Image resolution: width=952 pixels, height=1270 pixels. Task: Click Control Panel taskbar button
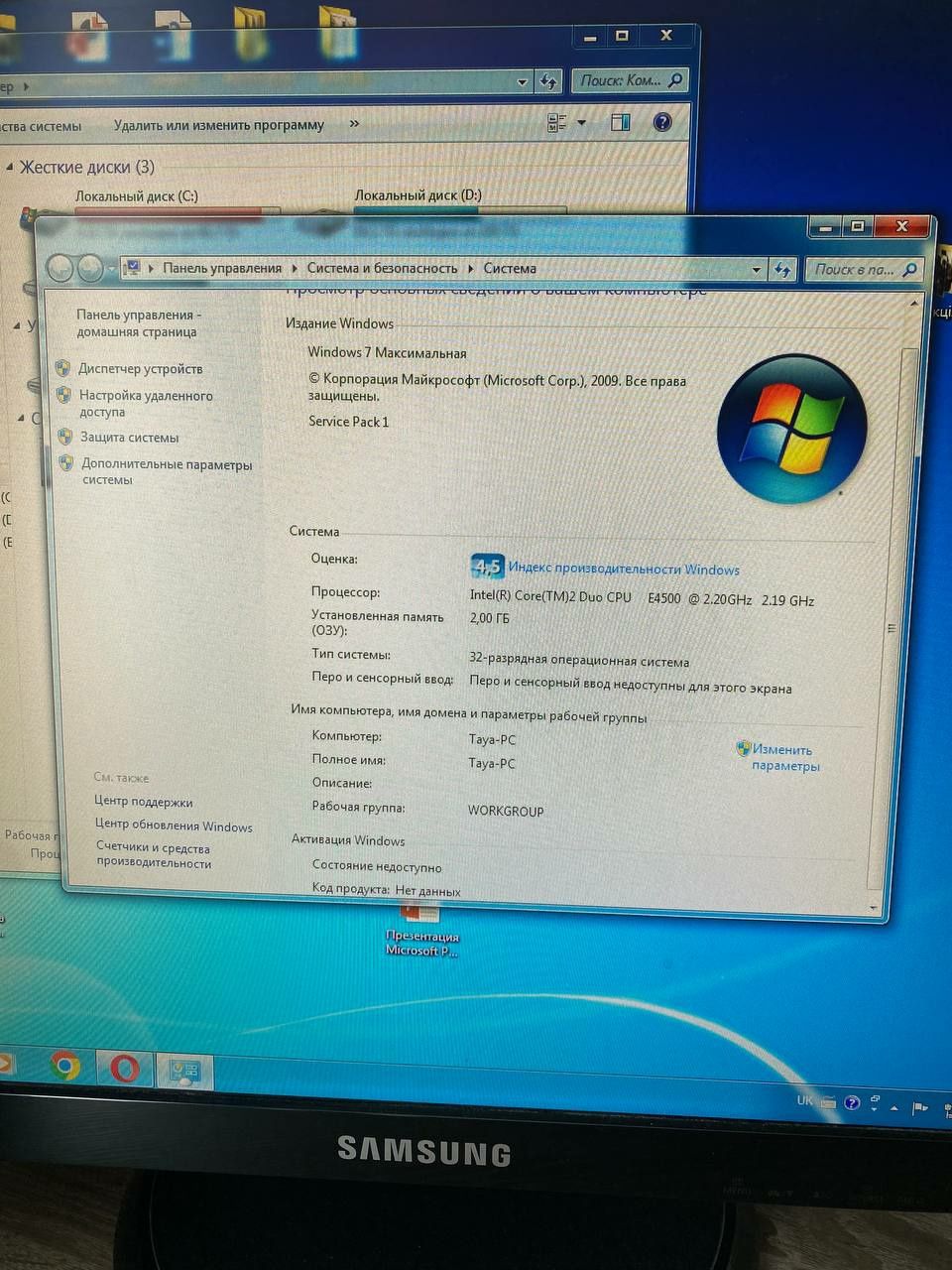(x=184, y=1072)
